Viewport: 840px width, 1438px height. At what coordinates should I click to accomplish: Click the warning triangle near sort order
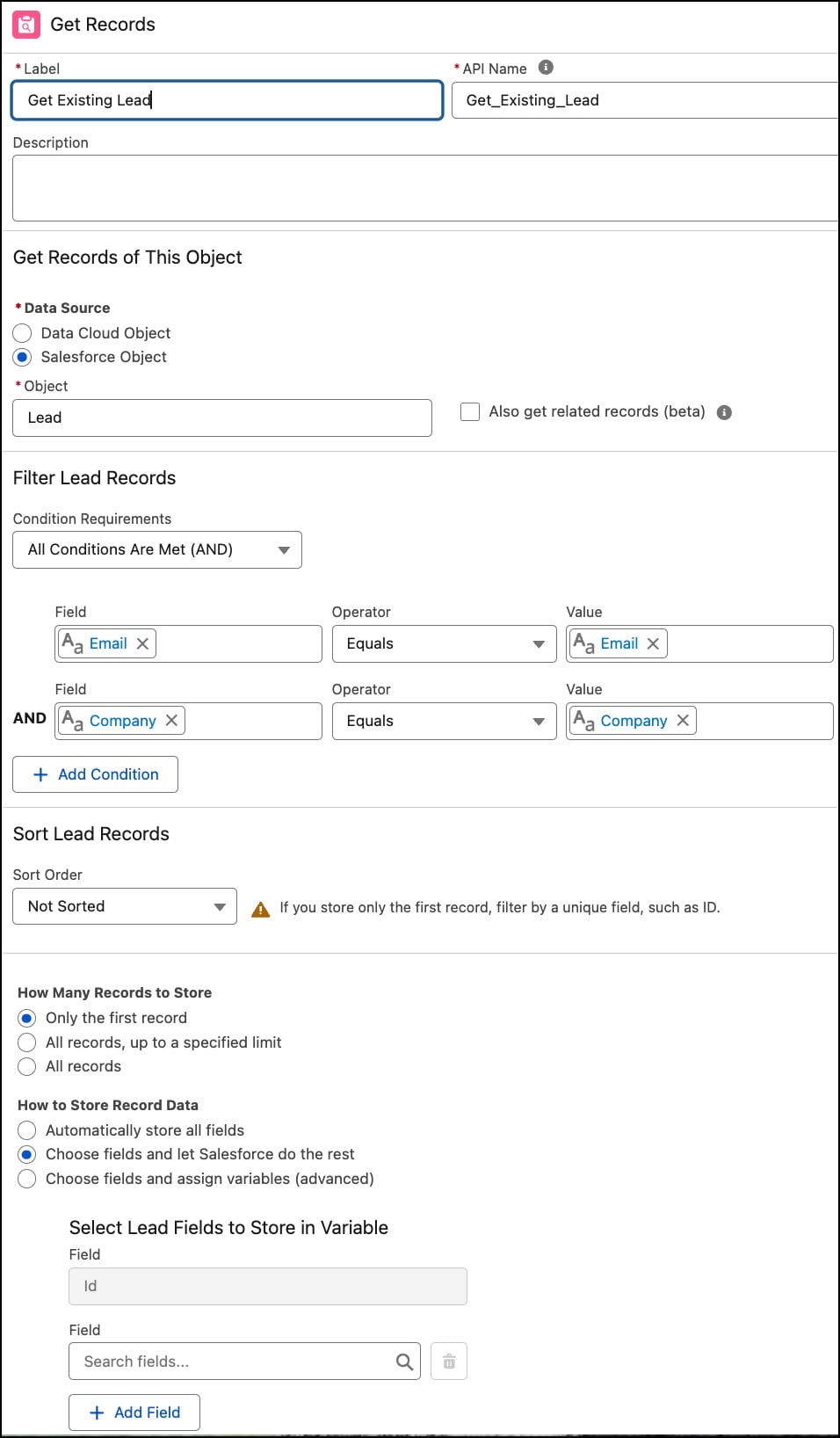[x=261, y=909]
